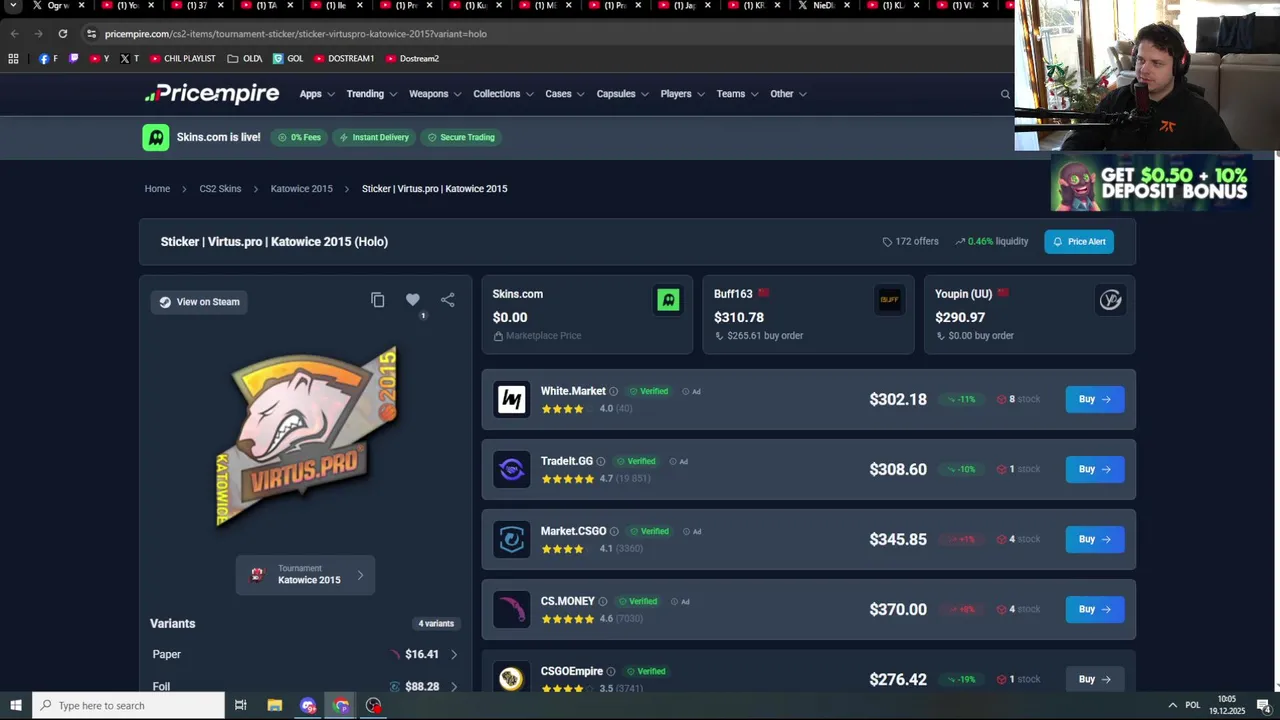Reload the page with the browser refresh icon
This screenshot has height=720, width=1280.
(62, 33)
